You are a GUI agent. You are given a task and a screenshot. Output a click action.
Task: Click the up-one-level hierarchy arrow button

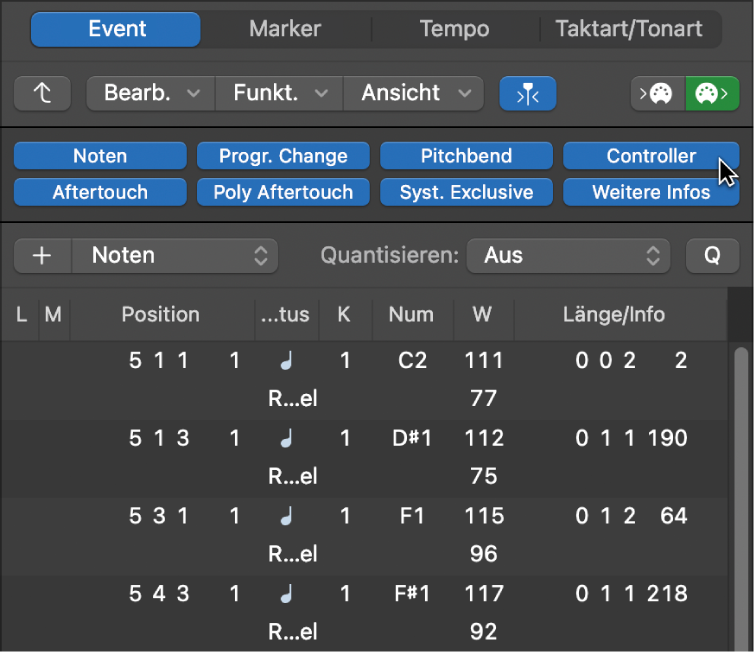click(x=42, y=93)
